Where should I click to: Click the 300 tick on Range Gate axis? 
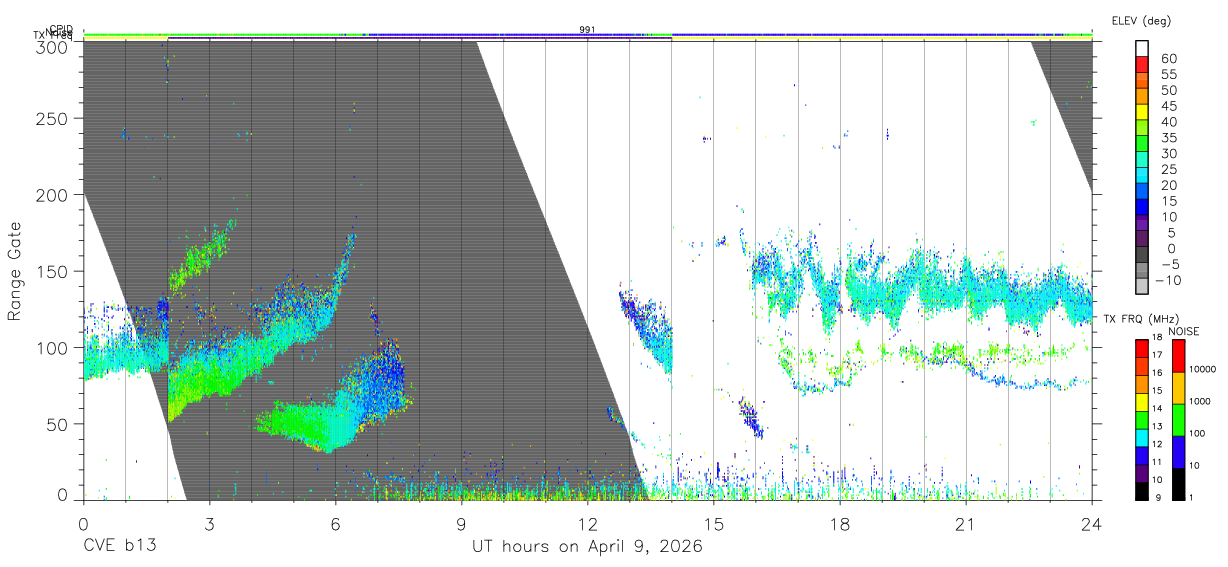coord(52,46)
